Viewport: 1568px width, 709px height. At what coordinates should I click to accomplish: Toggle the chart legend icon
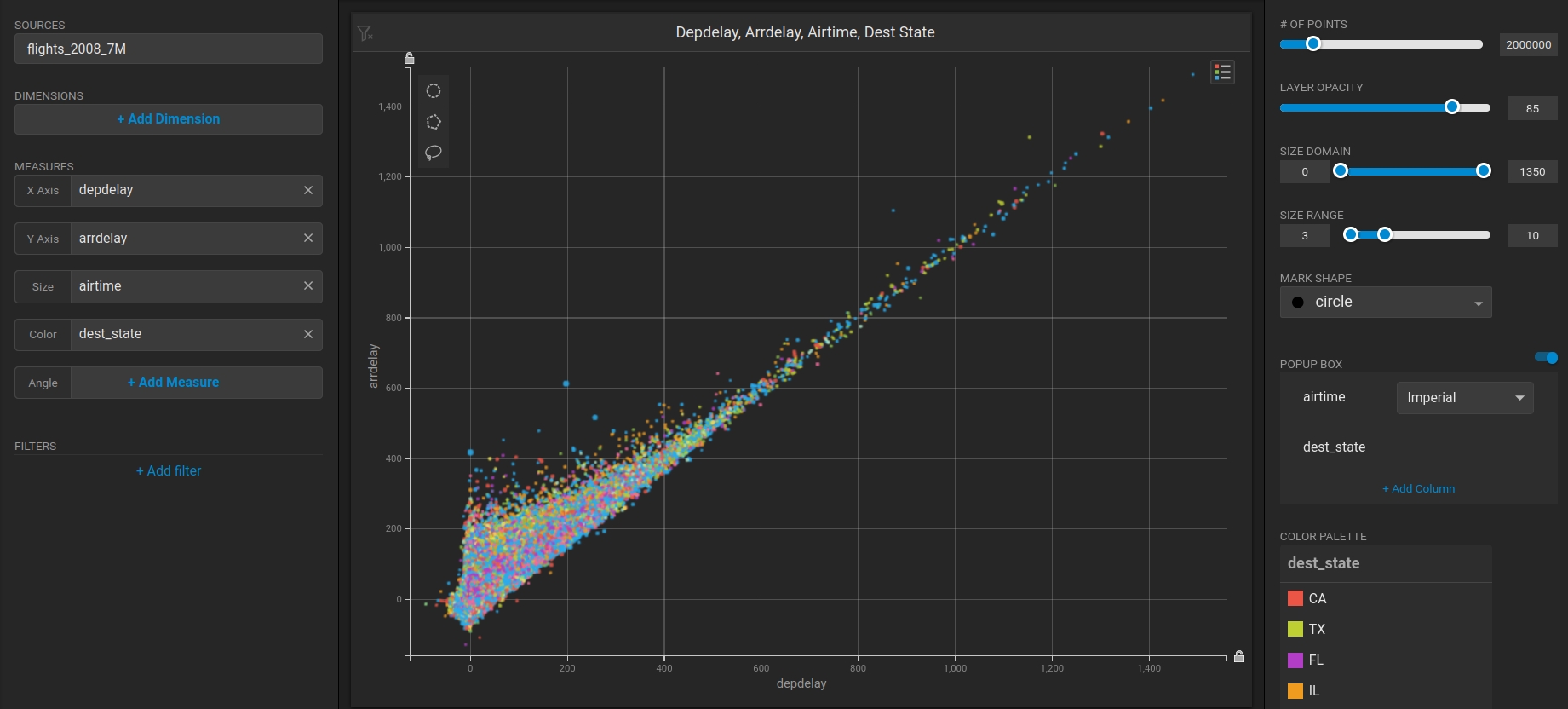(x=1222, y=72)
